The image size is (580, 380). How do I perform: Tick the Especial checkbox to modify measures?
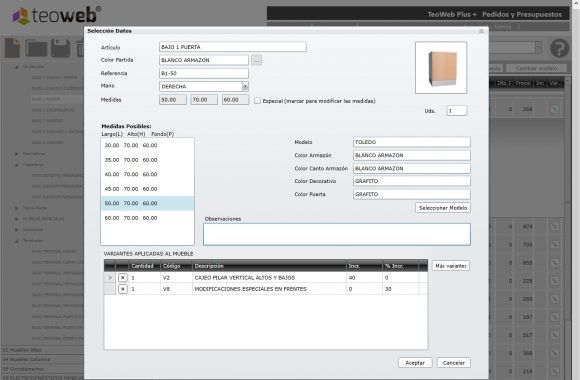tap(257, 101)
